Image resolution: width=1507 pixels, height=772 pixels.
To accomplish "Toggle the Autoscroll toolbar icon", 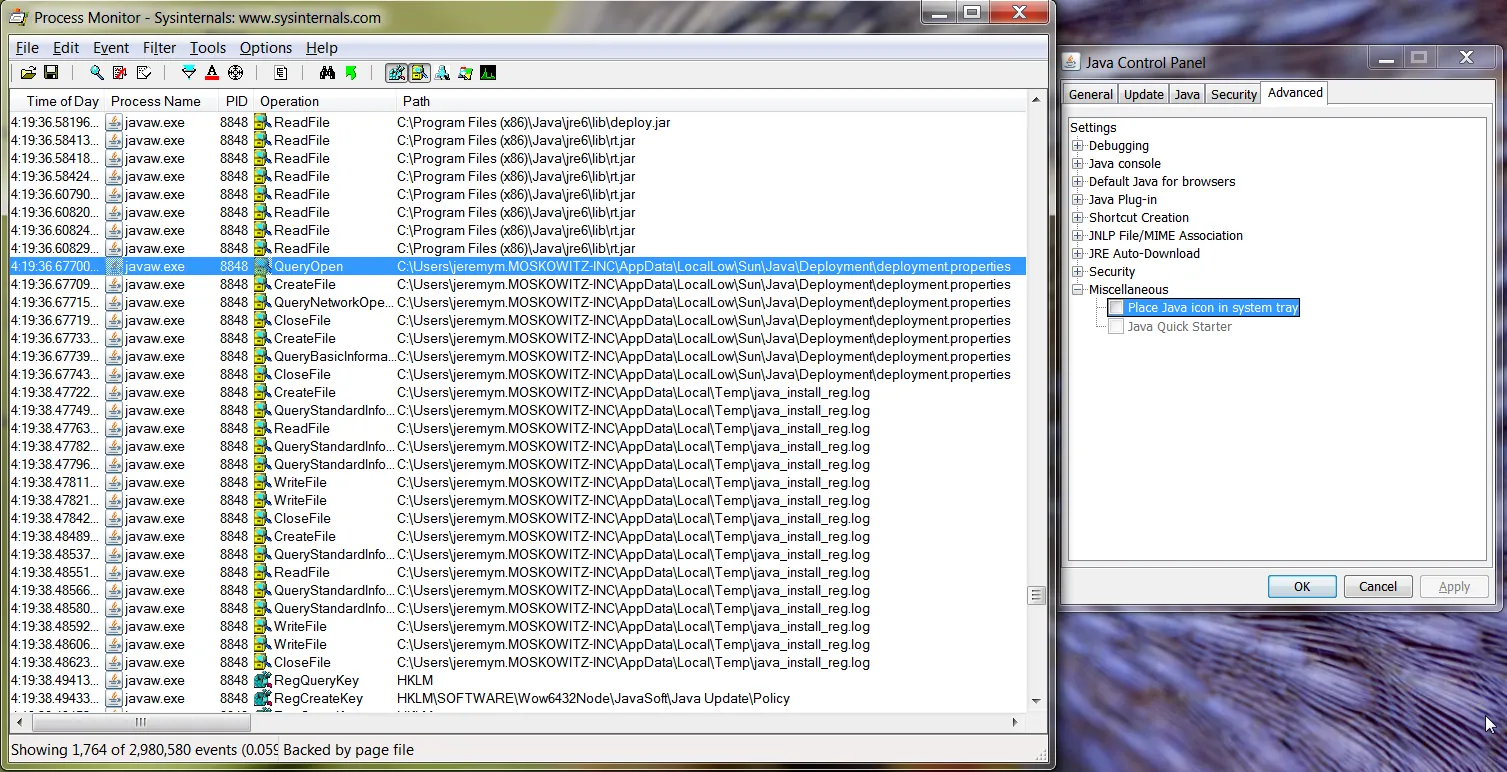I will coord(120,73).
